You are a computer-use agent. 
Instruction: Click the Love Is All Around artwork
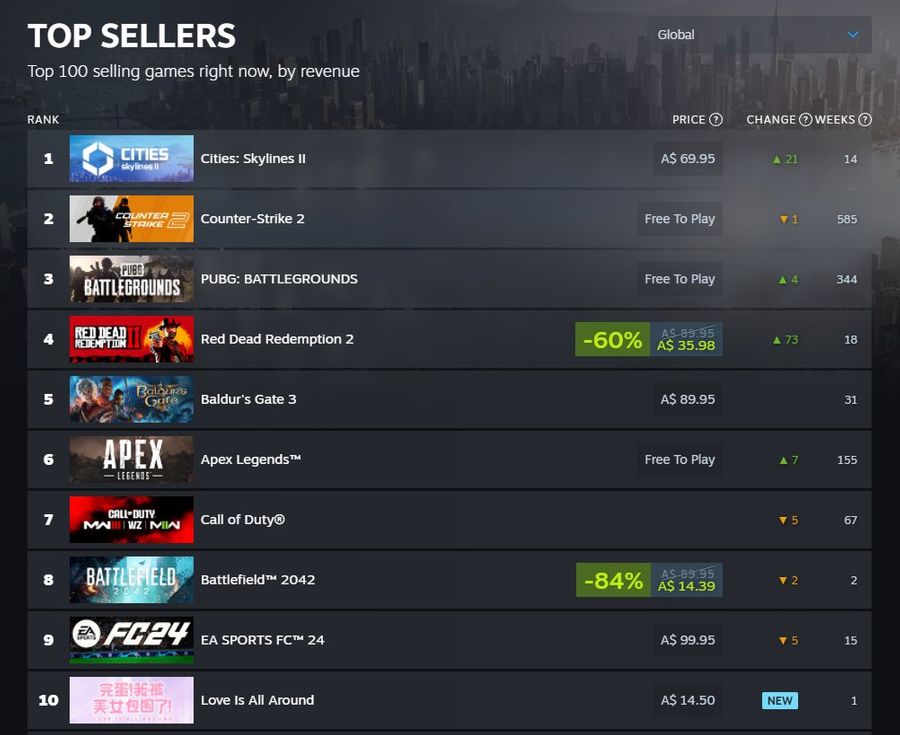click(x=131, y=700)
